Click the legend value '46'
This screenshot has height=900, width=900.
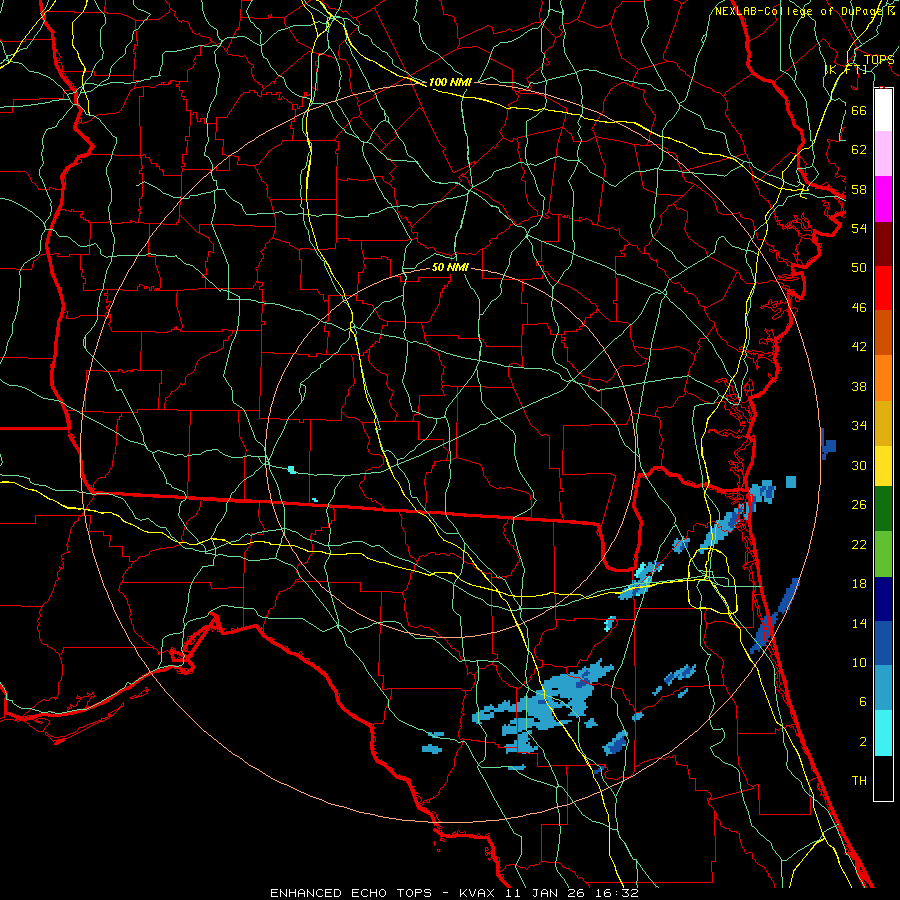tap(859, 308)
